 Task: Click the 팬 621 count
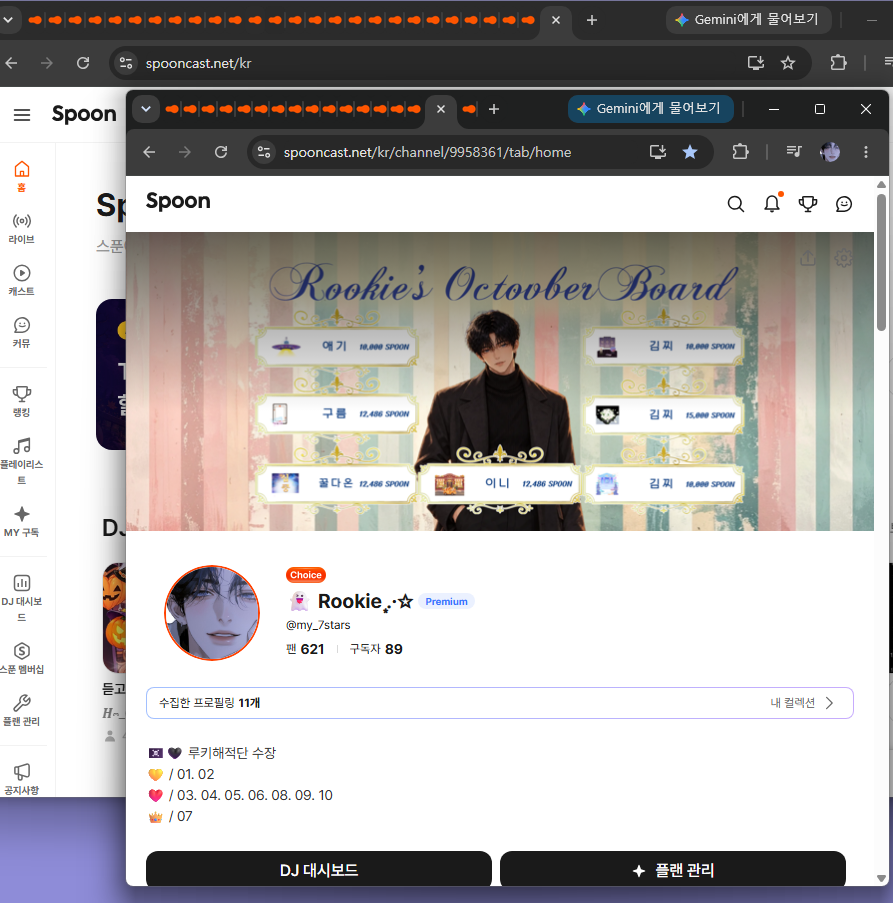(305, 649)
